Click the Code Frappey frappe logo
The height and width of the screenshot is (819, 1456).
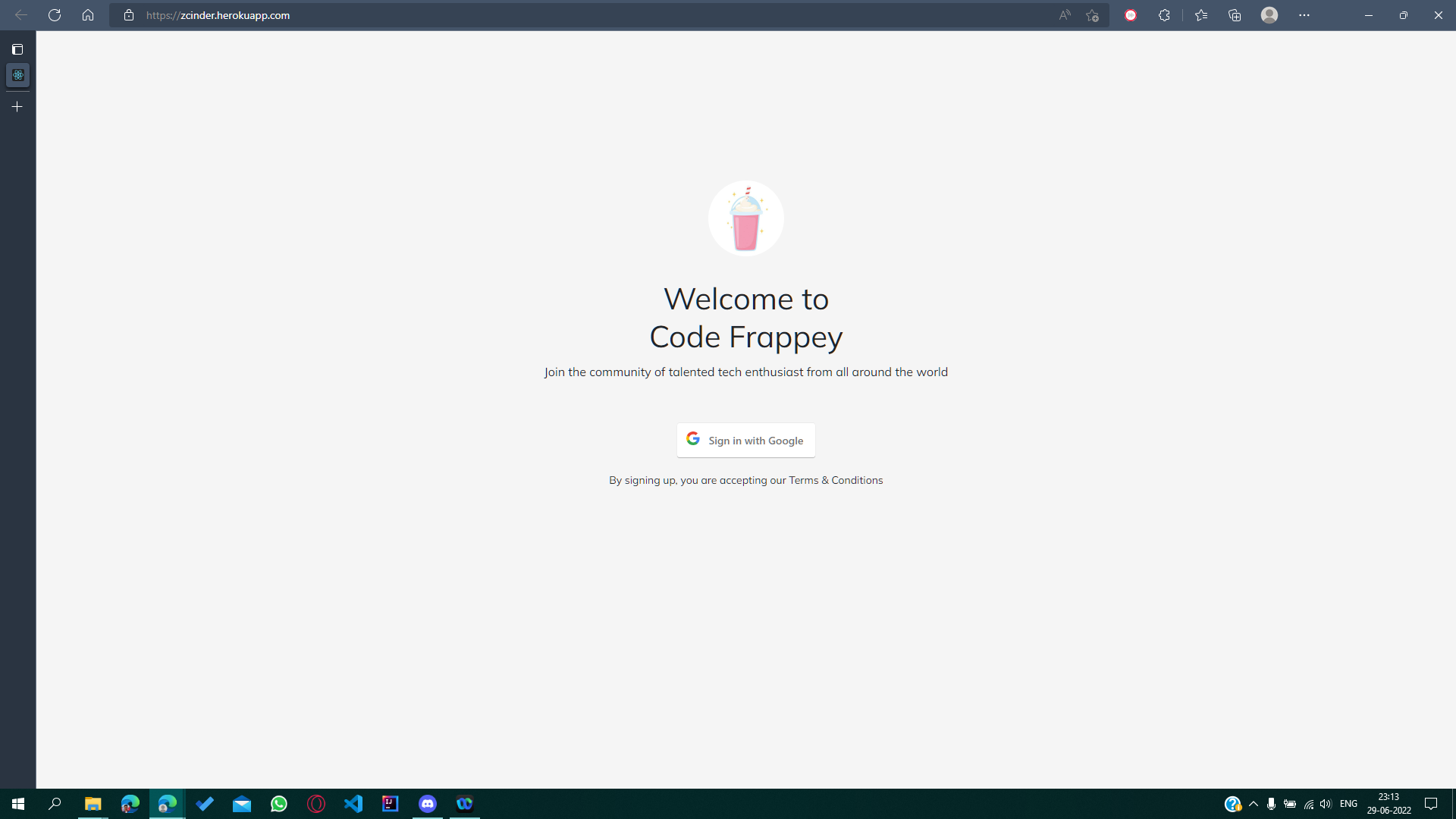point(745,218)
